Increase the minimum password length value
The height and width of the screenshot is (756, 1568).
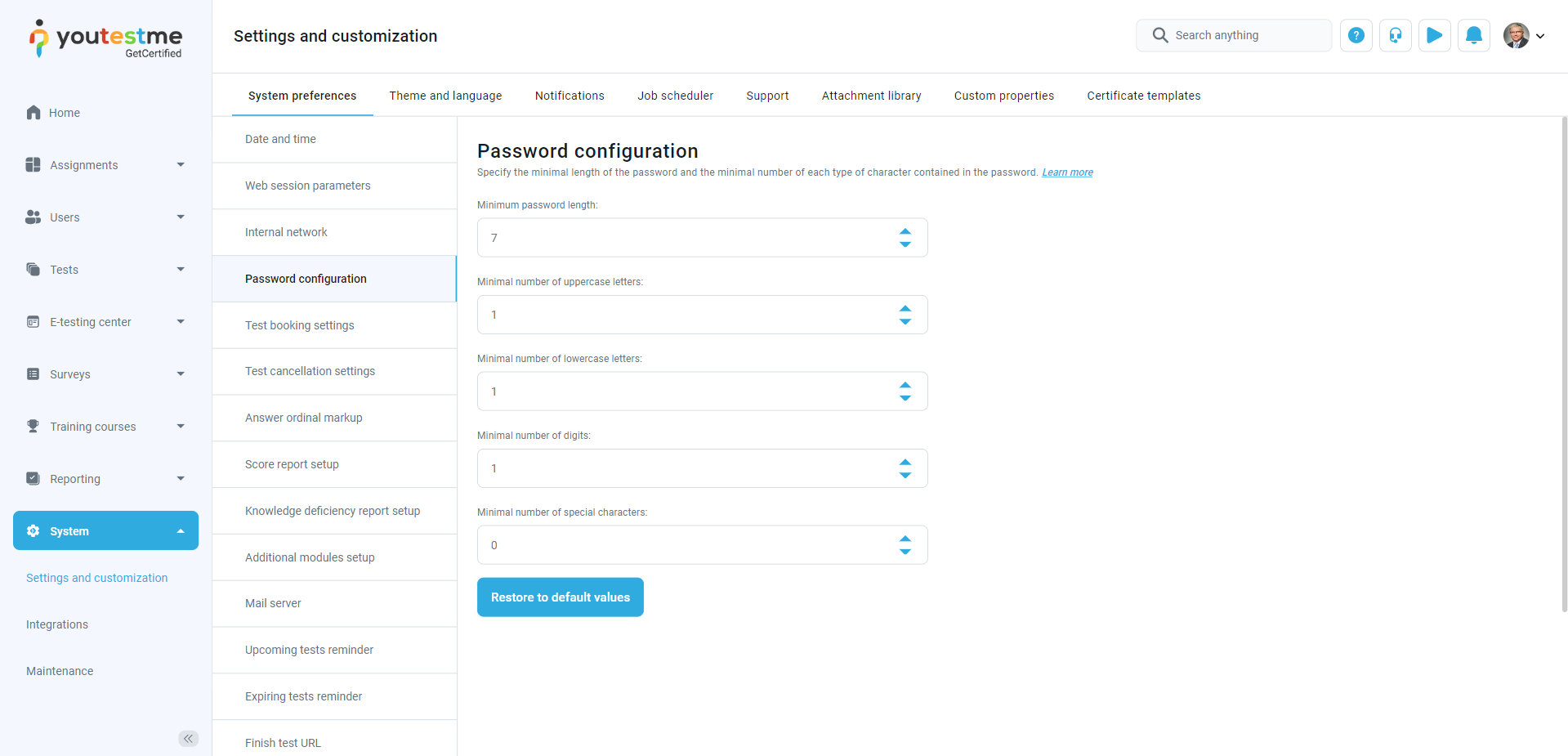point(905,231)
